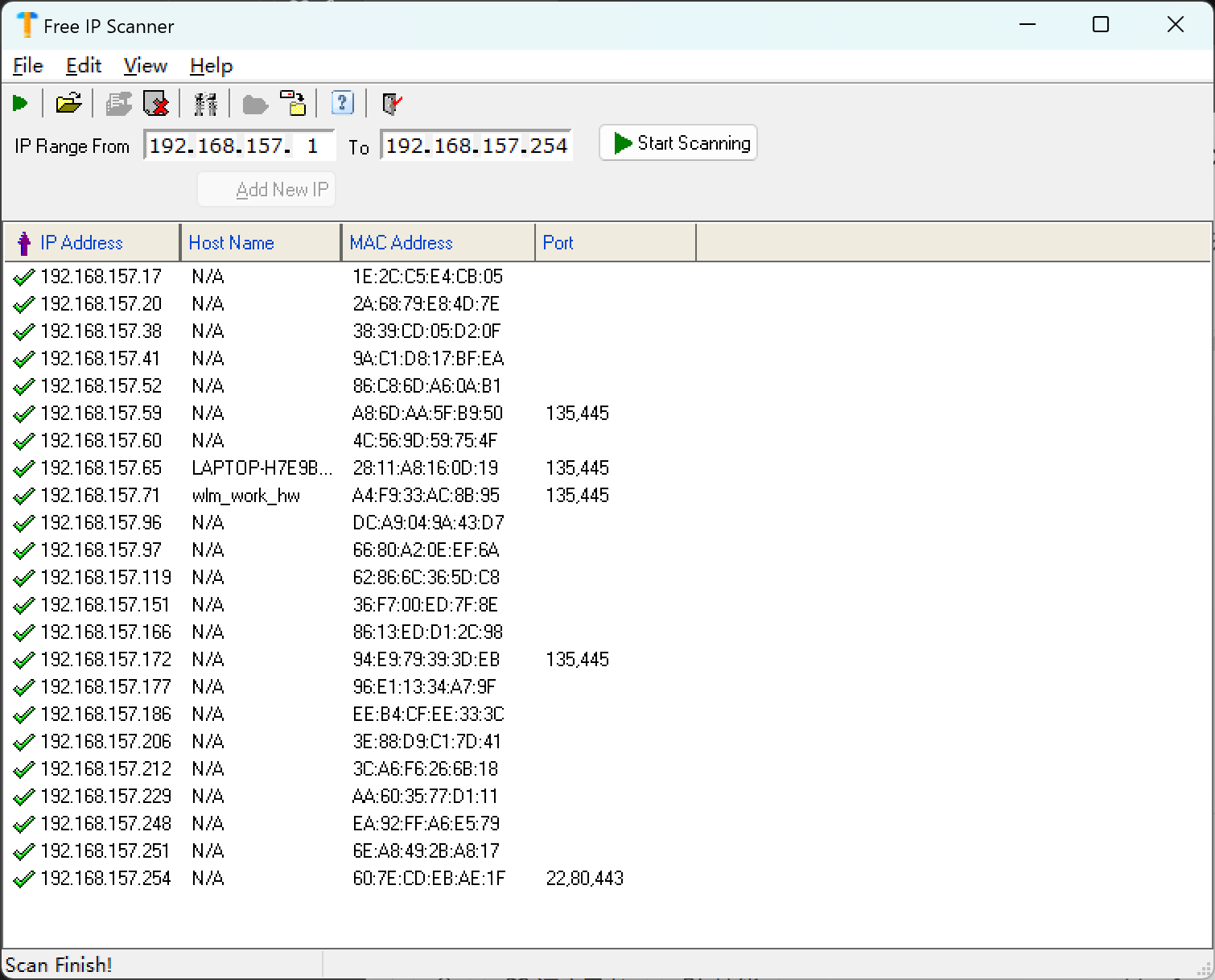
Task: Click MAC address 1E:2C:C5:E4:CB:05
Action: 427,276
